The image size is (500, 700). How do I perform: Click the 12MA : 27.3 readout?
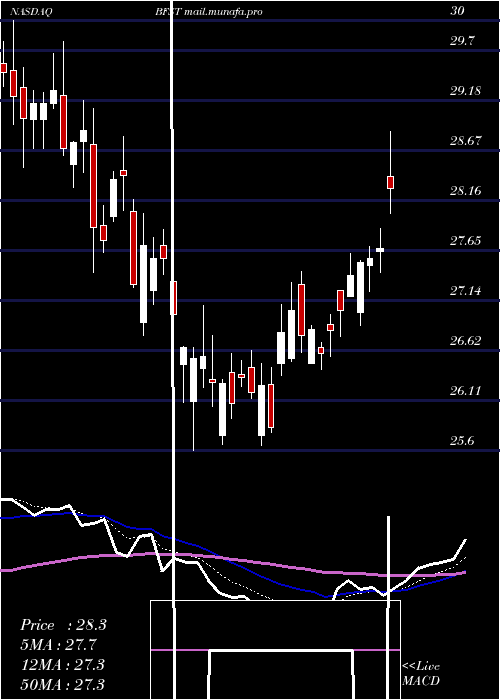[x=62, y=664]
